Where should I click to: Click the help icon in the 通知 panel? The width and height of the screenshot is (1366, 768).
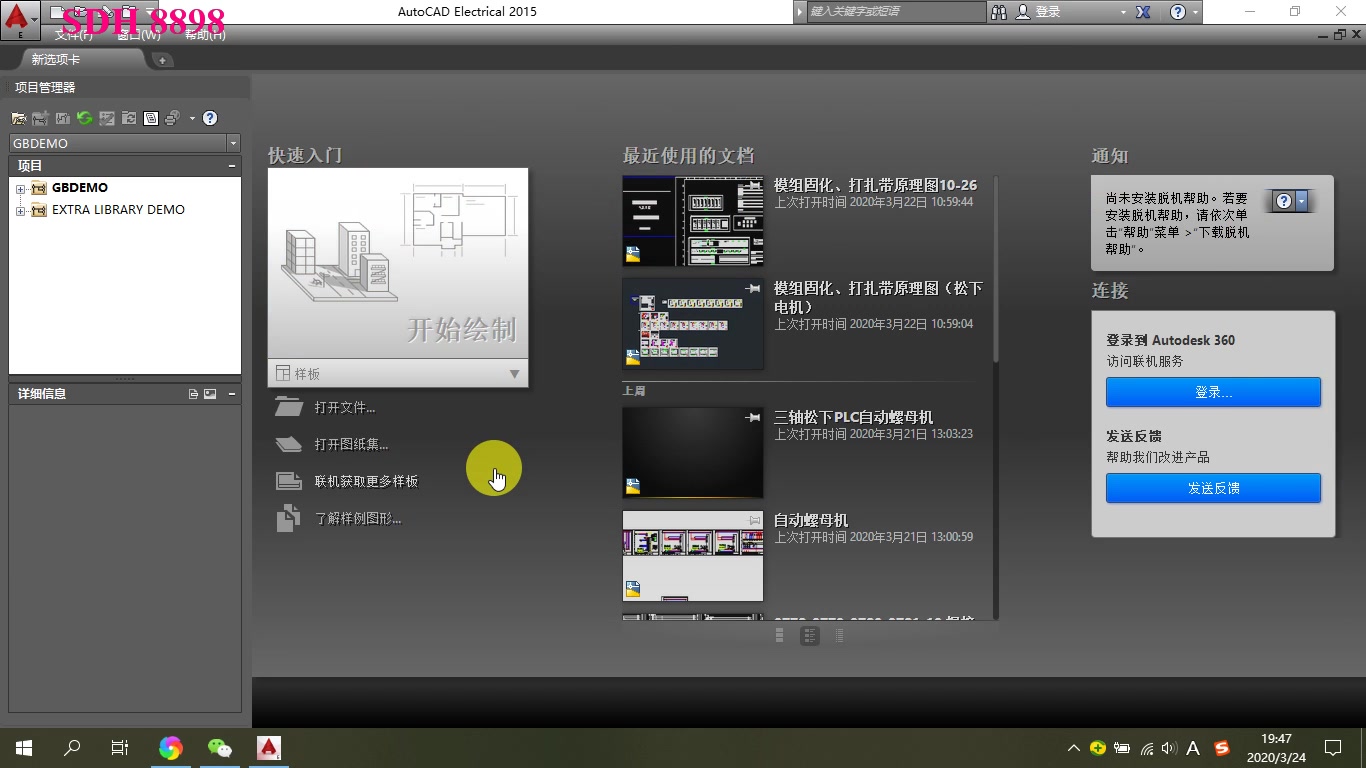click(x=1284, y=201)
